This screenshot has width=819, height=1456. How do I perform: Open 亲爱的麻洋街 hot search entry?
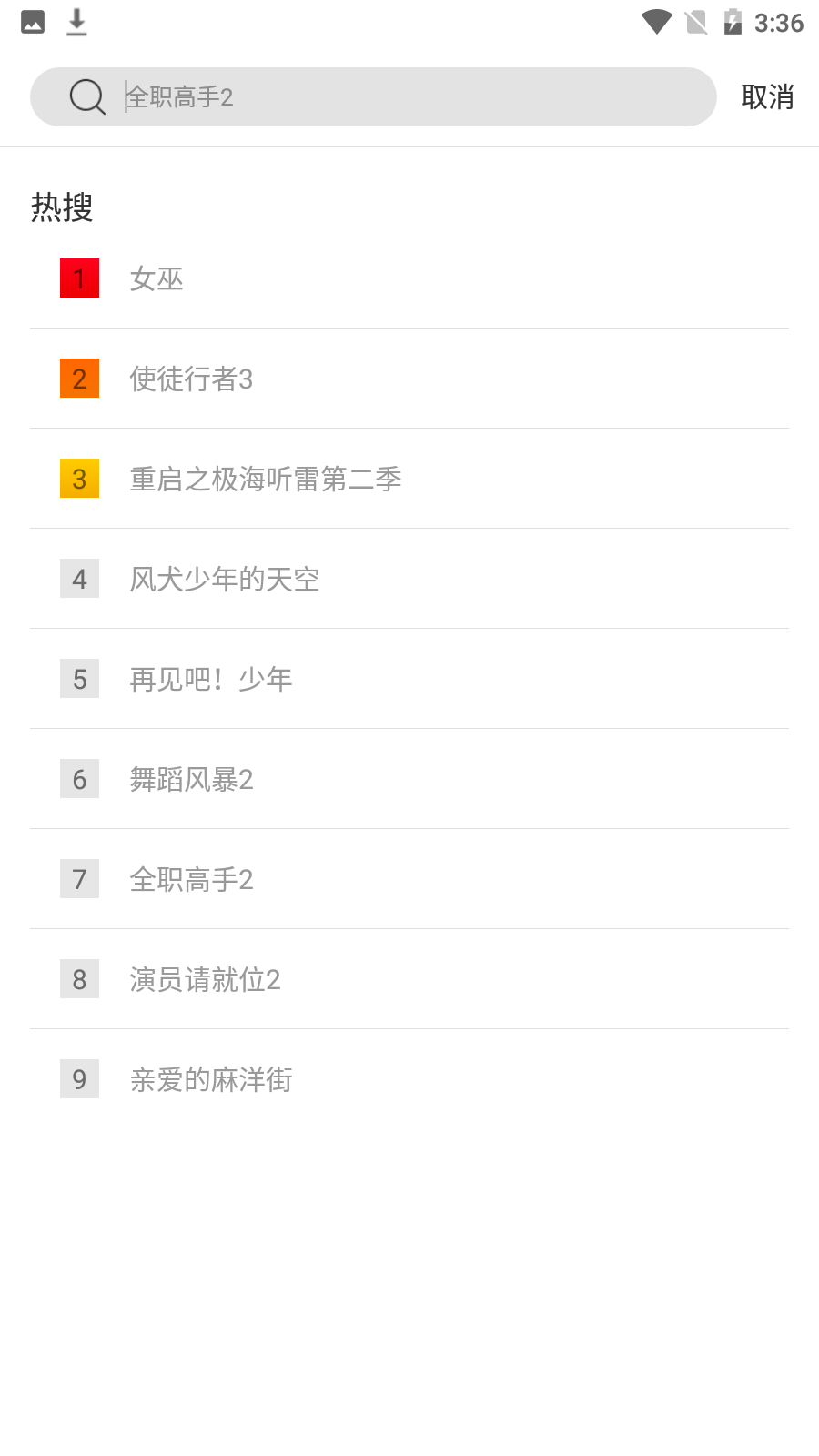(x=211, y=1079)
